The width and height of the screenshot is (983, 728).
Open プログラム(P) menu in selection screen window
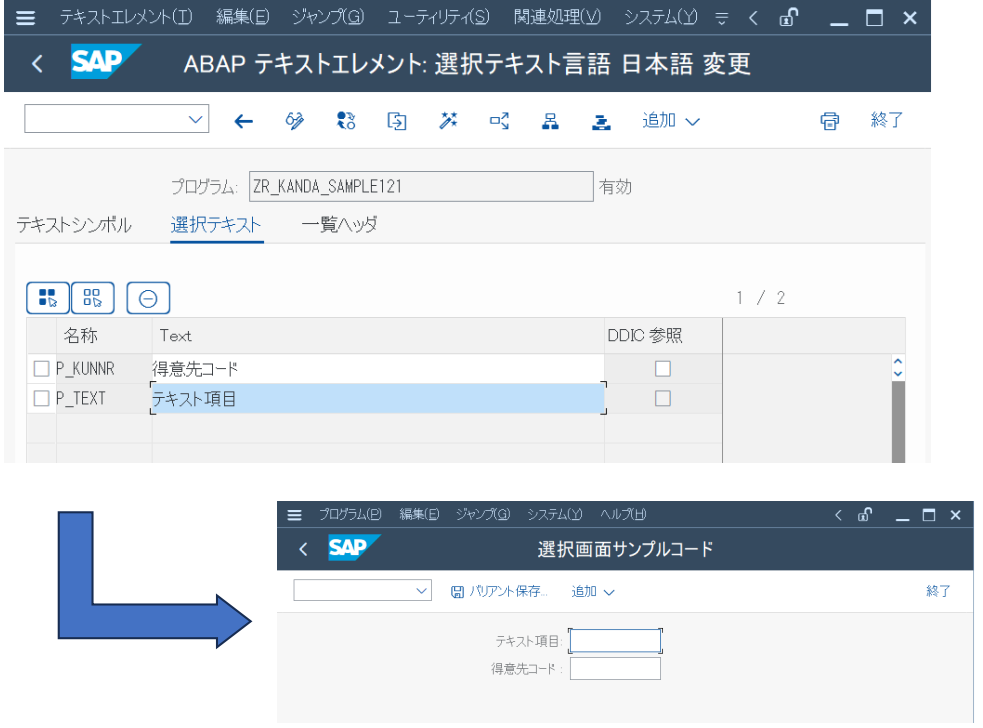tap(350, 515)
